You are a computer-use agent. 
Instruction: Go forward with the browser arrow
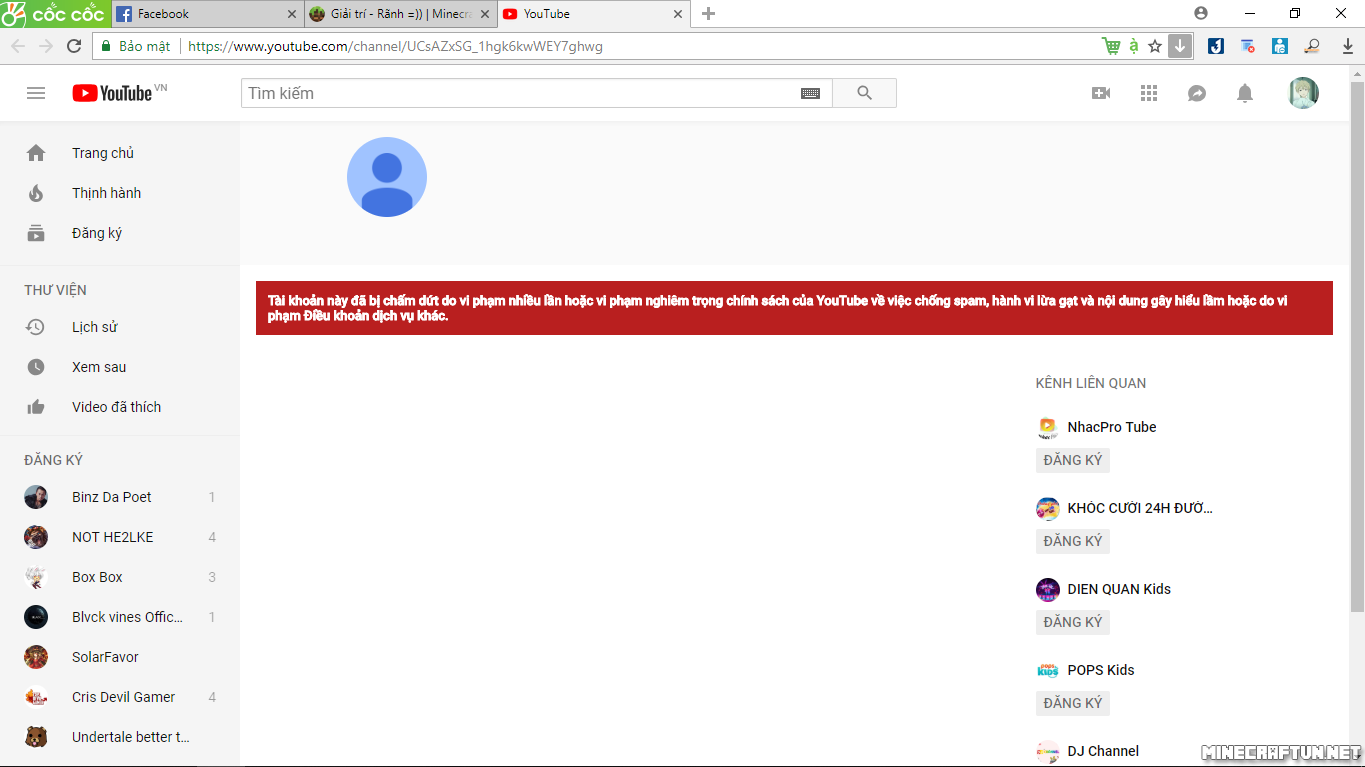point(46,46)
